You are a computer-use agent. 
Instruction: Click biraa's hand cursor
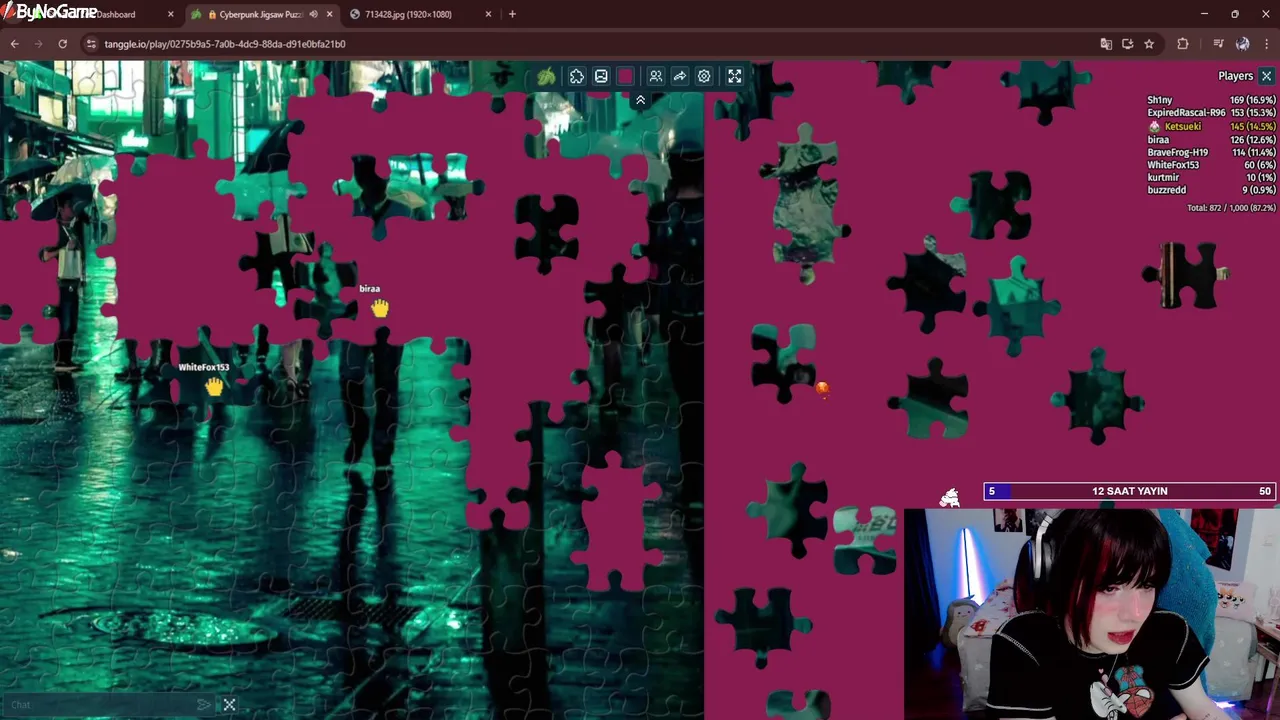click(380, 309)
